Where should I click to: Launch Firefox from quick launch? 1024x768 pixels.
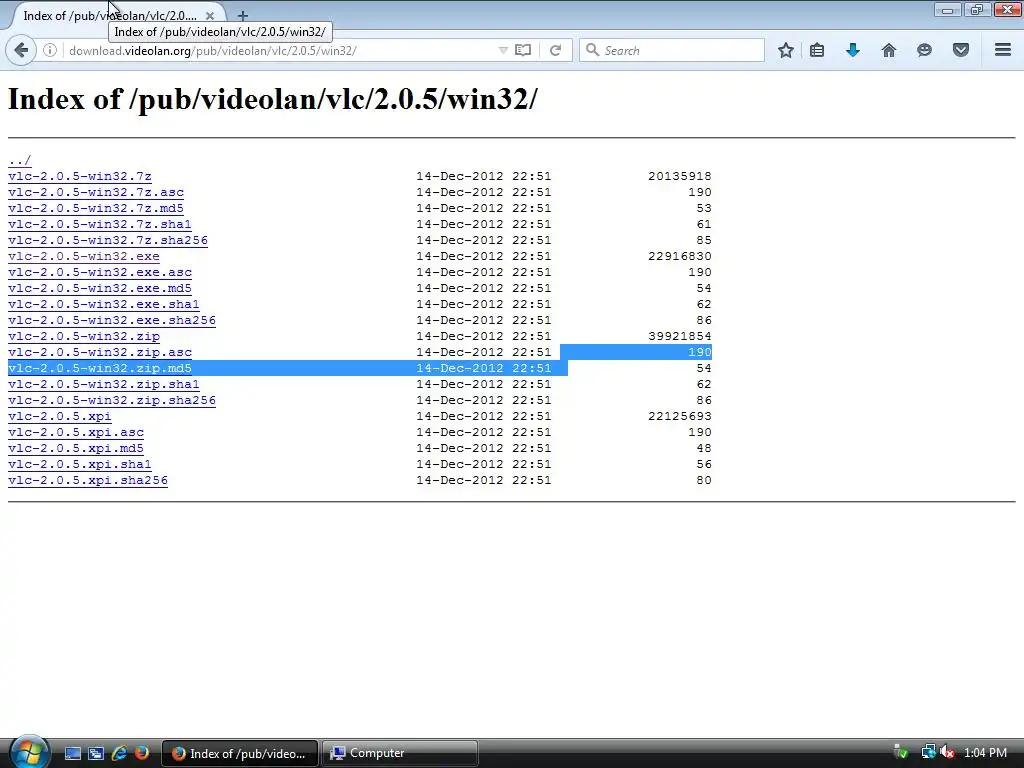coord(141,753)
